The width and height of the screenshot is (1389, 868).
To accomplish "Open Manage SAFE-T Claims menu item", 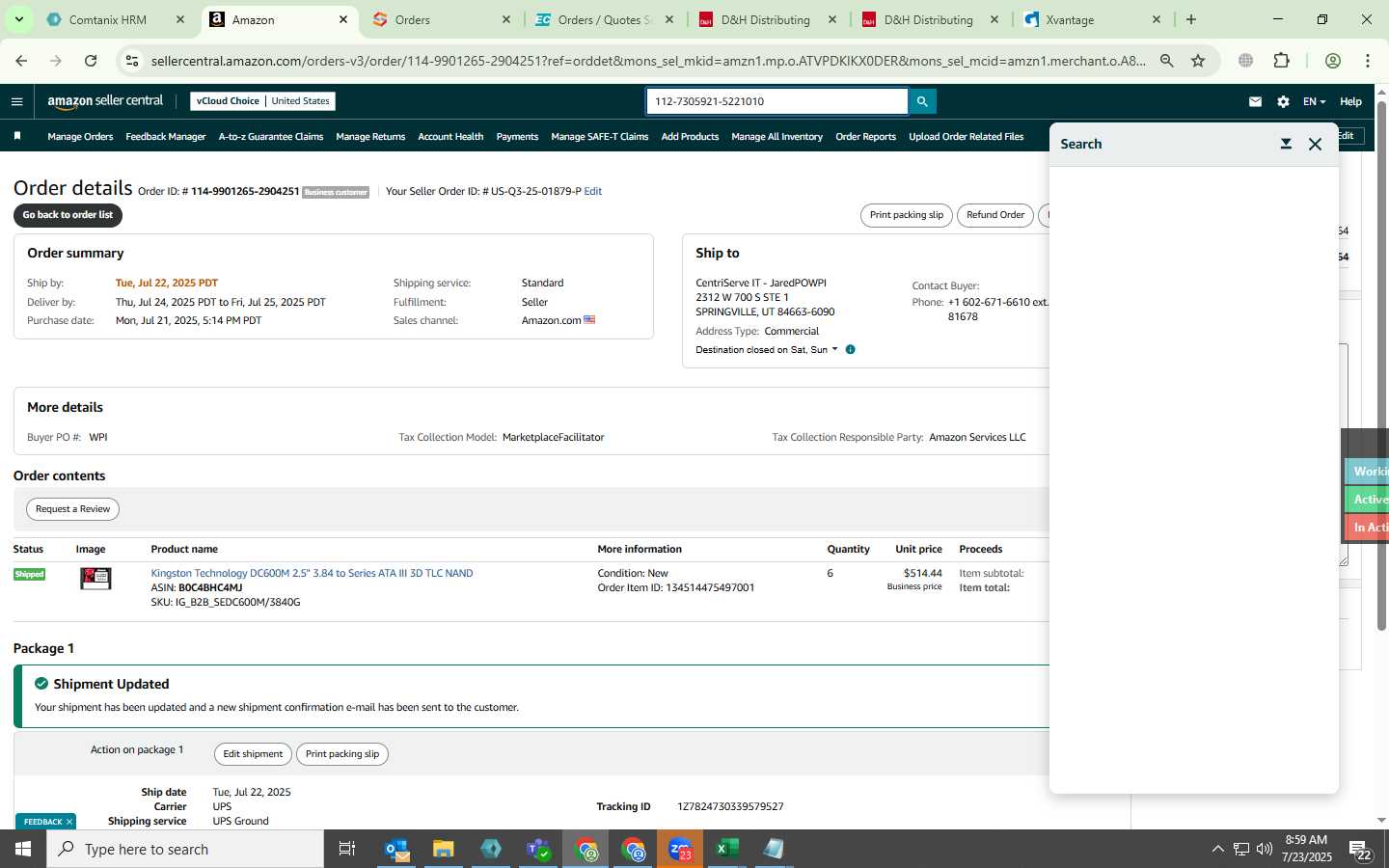I will (599, 137).
